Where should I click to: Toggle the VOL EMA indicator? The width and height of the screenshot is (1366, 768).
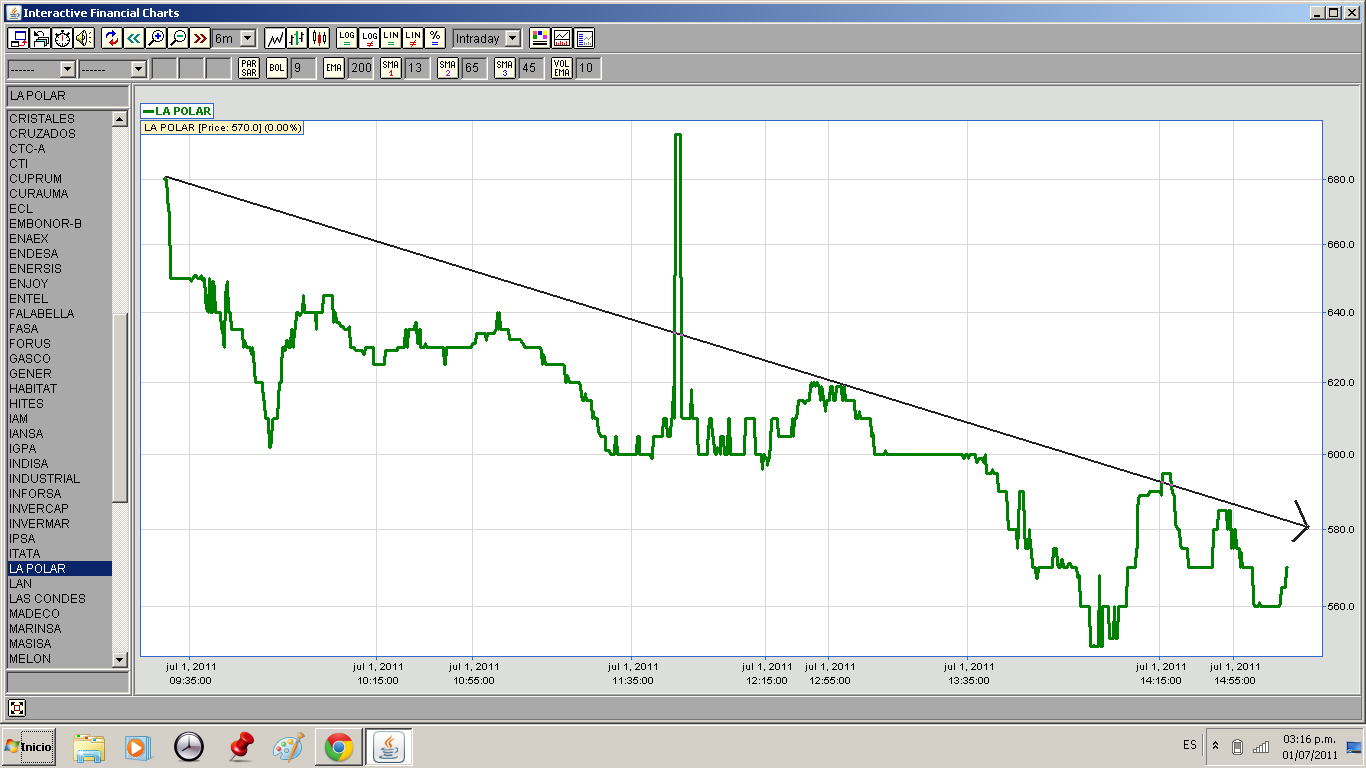click(562, 68)
